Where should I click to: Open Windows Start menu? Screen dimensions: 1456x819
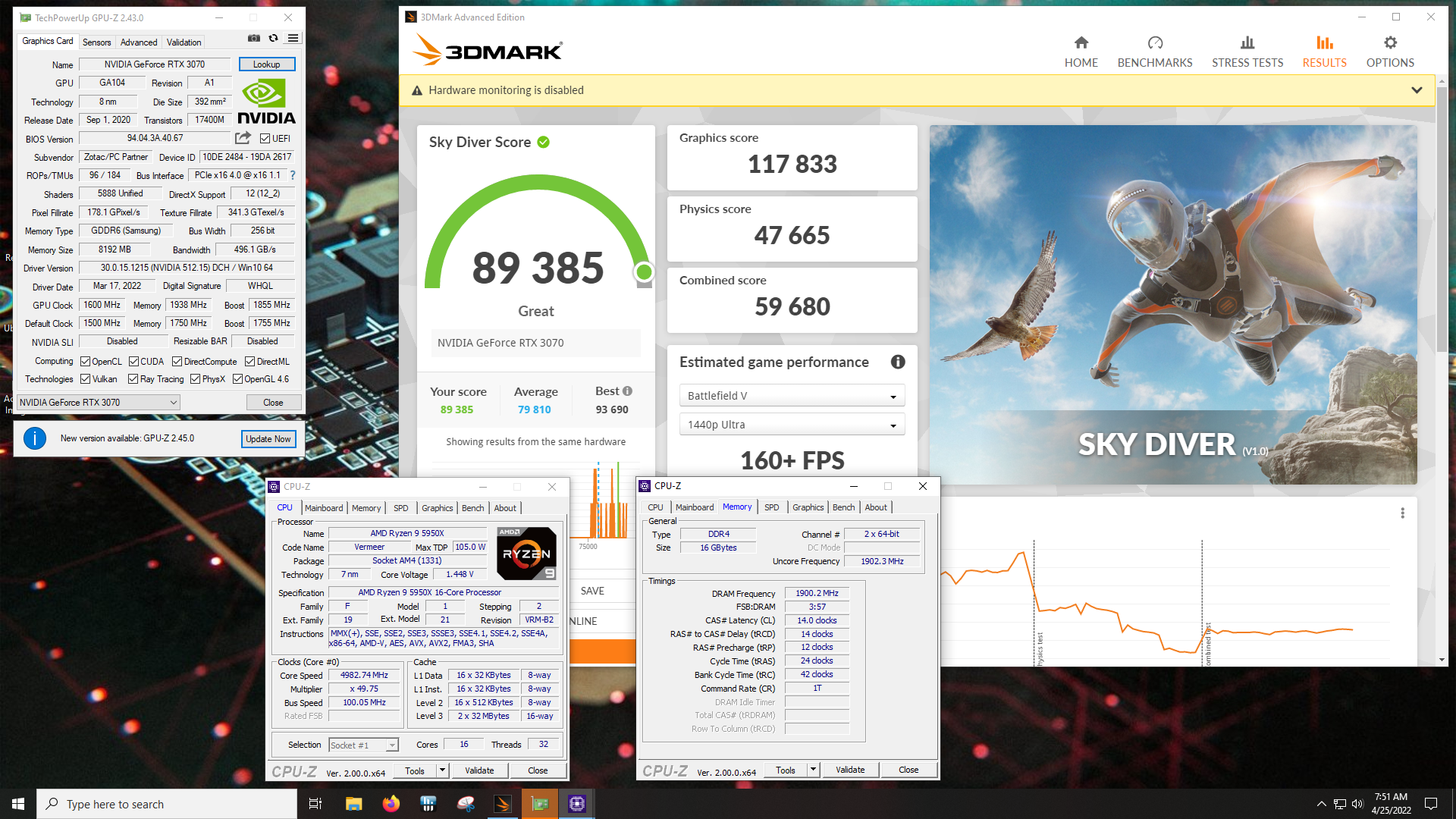18,804
